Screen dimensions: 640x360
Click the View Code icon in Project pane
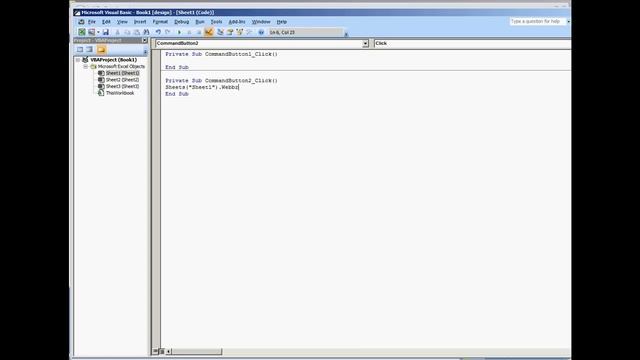(80, 49)
